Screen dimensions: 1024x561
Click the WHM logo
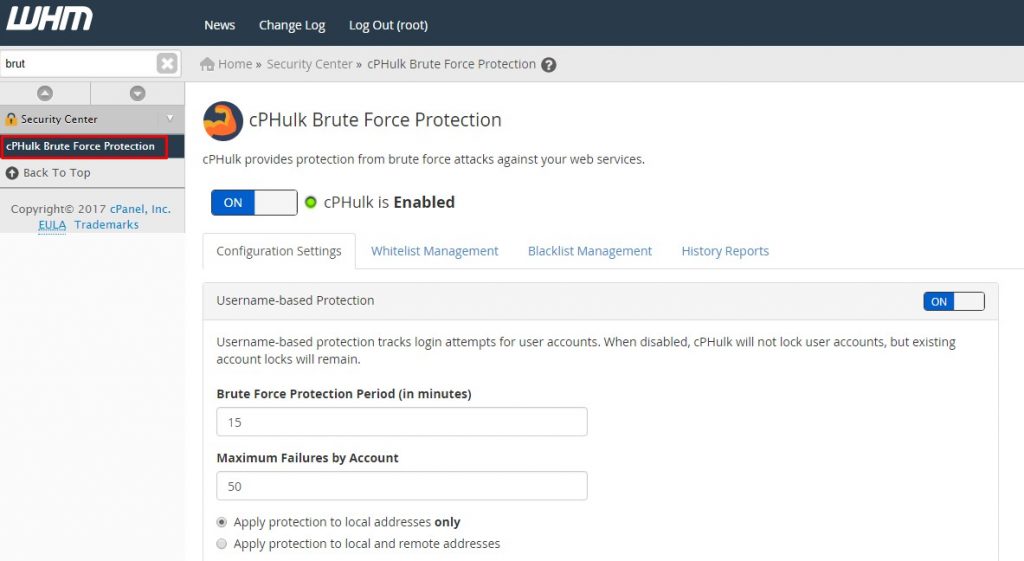[50, 19]
